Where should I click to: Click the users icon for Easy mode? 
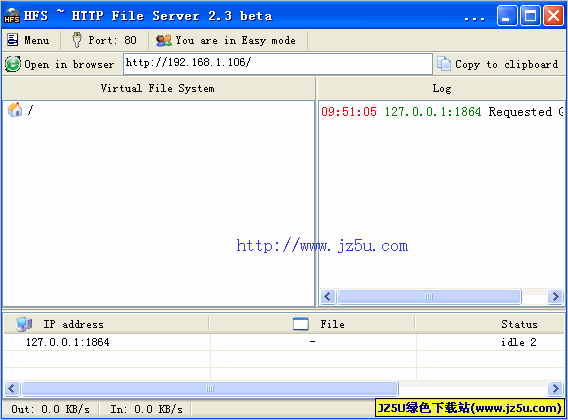tap(164, 40)
